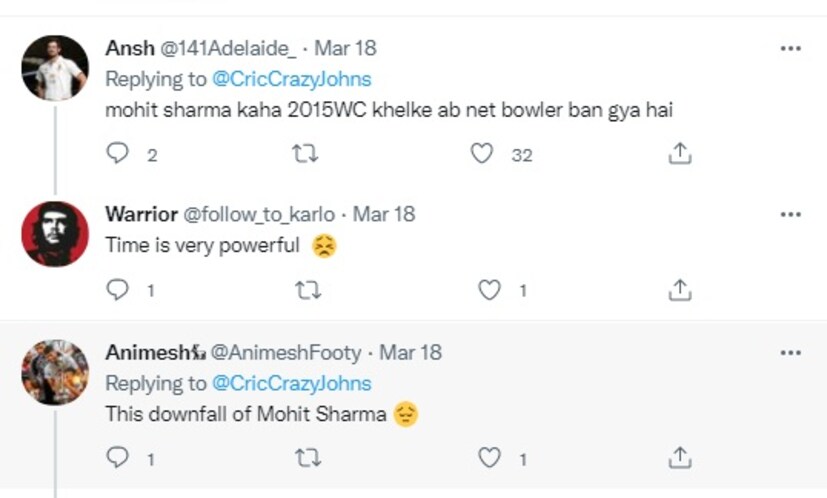Open Ansh's profile picture

pos(55,67)
